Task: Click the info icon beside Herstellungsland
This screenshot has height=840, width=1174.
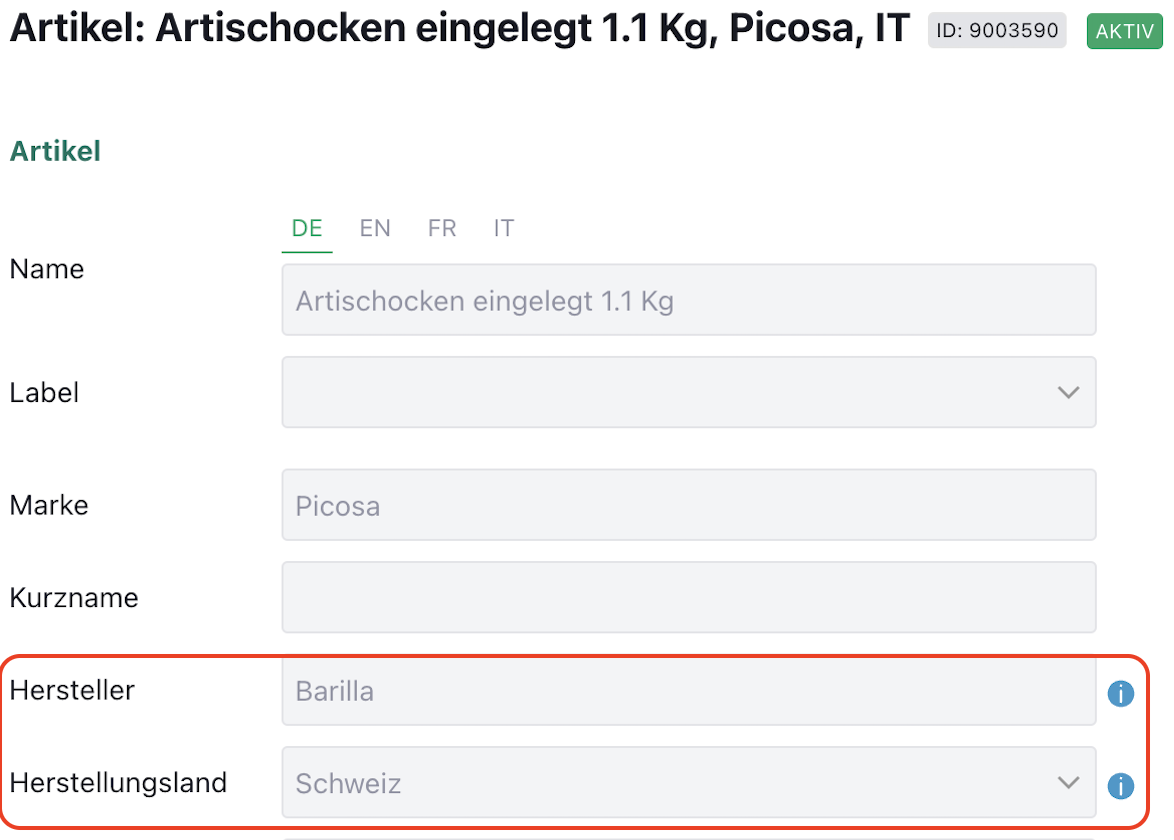Action: tap(1121, 786)
